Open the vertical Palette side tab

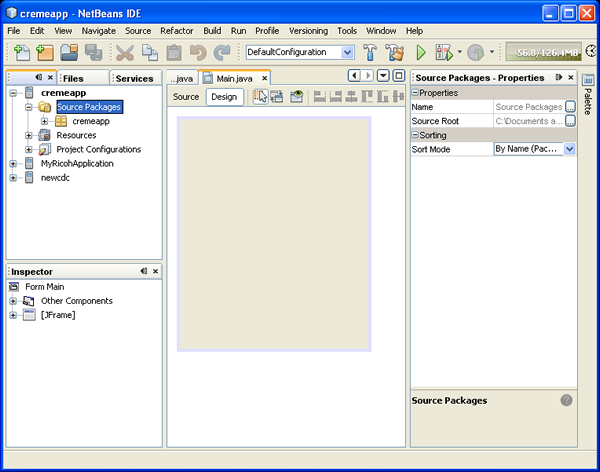587,96
